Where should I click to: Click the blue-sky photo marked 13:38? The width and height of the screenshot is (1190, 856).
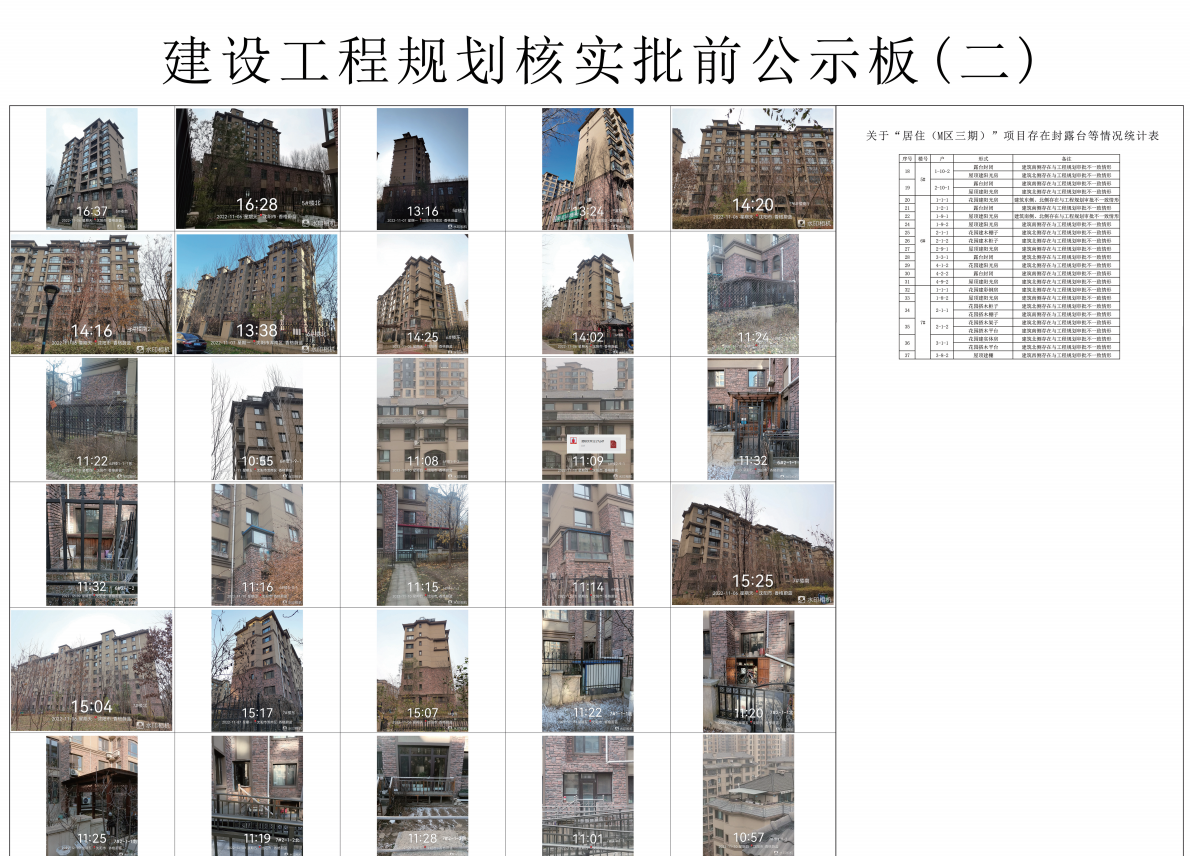point(257,294)
